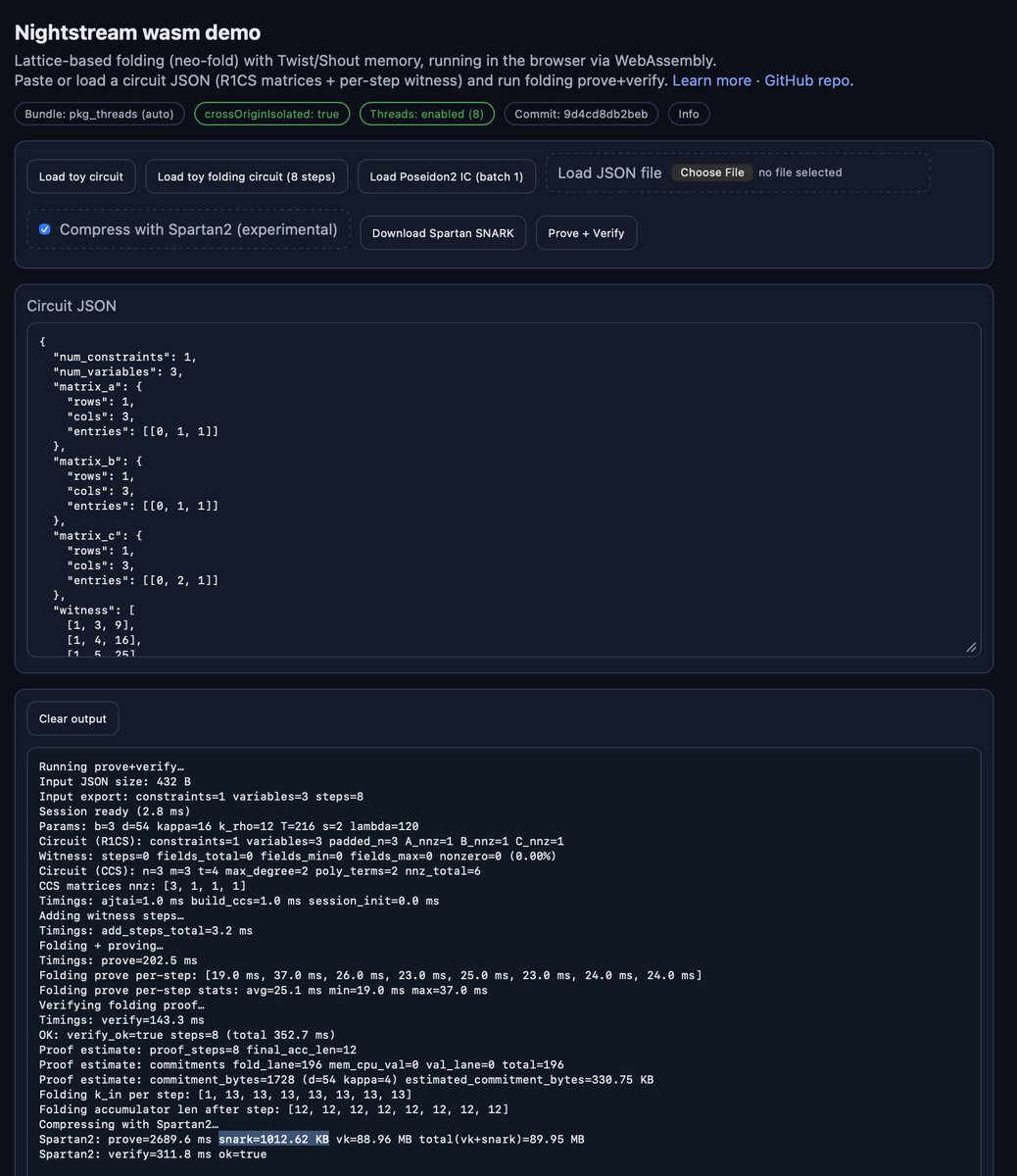Open the Info pill button
Screen dimensions: 1017x1176
point(689,114)
